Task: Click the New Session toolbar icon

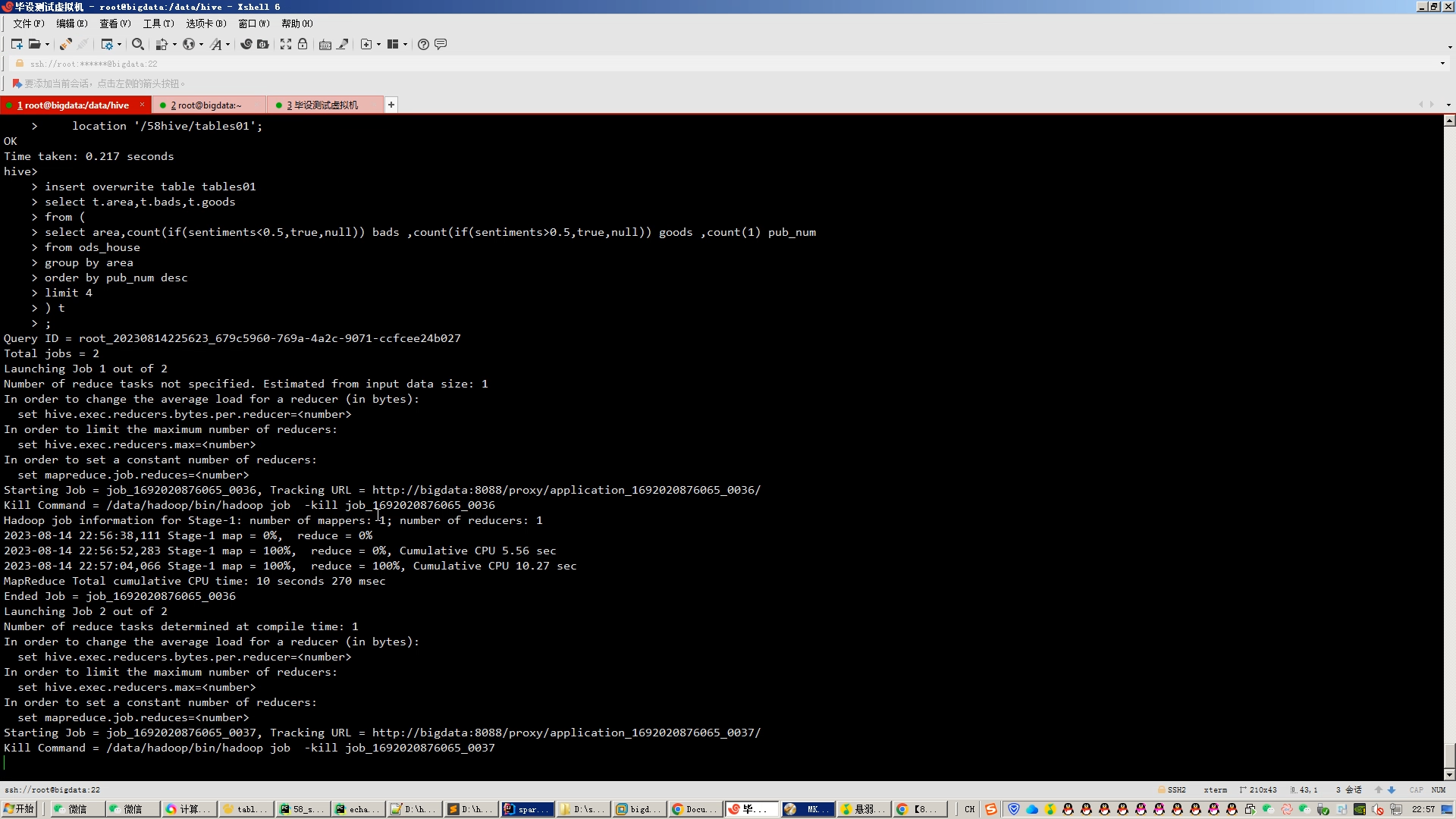Action: (17, 44)
